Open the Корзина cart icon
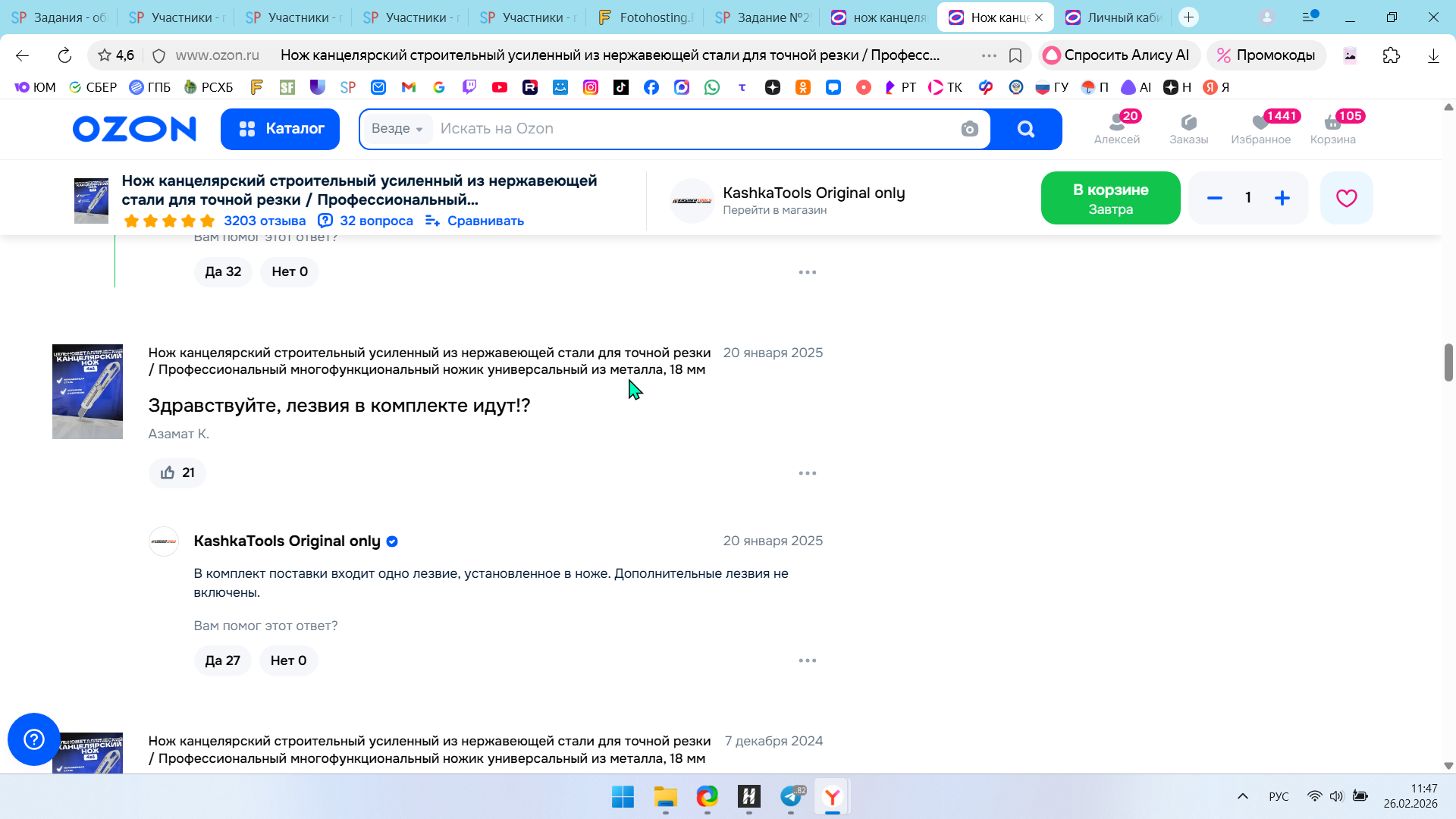 point(1332,128)
